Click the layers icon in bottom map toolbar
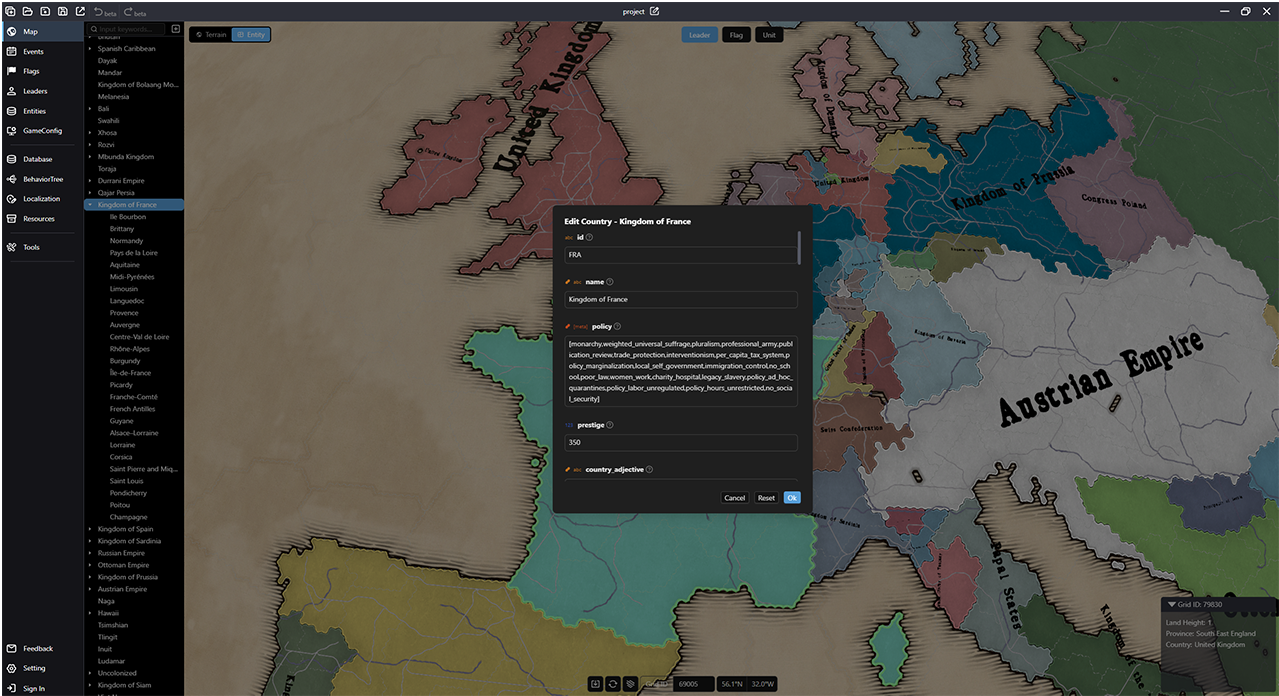 click(x=630, y=684)
